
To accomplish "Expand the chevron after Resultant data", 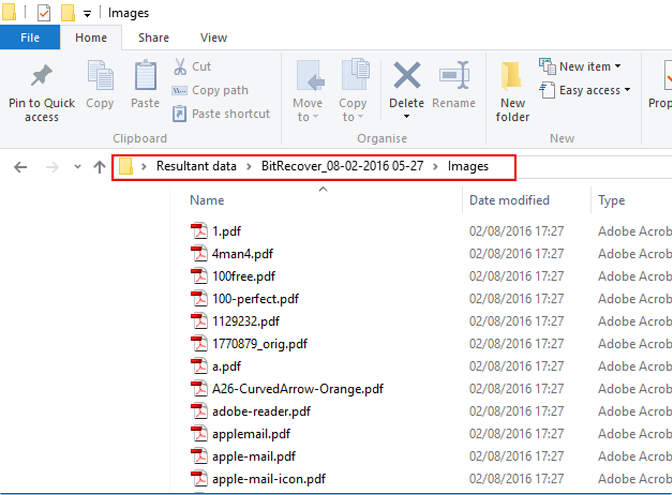I will (x=249, y=166).
